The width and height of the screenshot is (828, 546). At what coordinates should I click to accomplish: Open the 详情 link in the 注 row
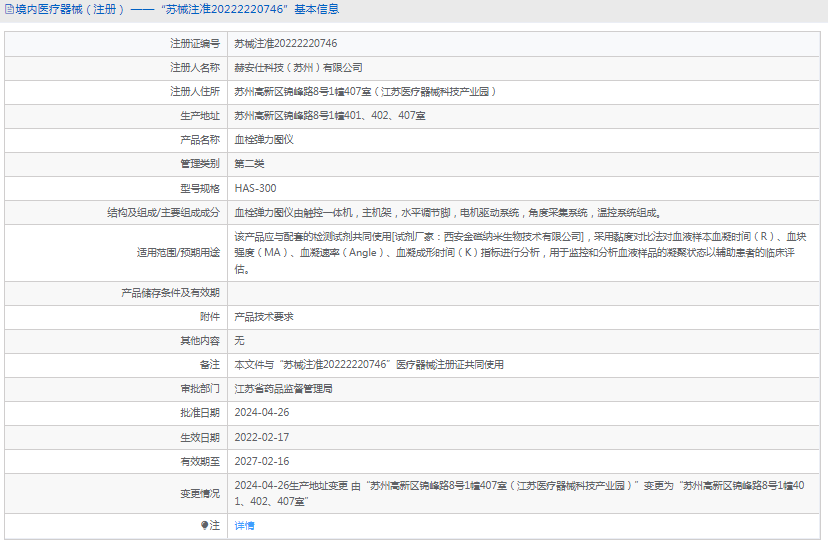pyautogui.click(x=244, y=525)
